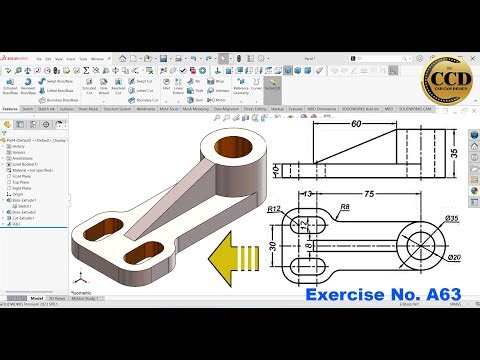The height and width of the screenshot is (360, 480).
Task: Select the Extruded Cut tool
Action: [x=89, y=86]
